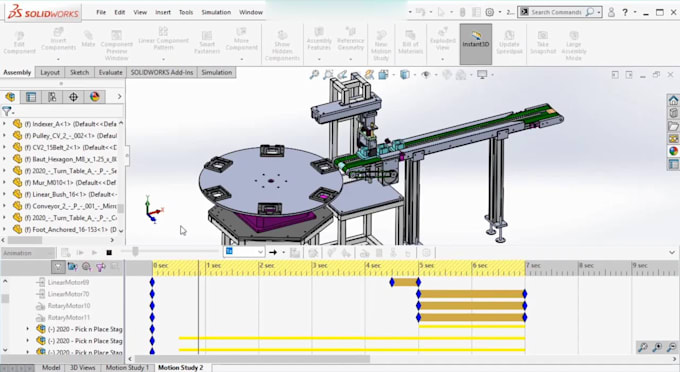This screenshot has height=372, width=680.
Task: Switch to the Model tab
Action: click(51, 368)
